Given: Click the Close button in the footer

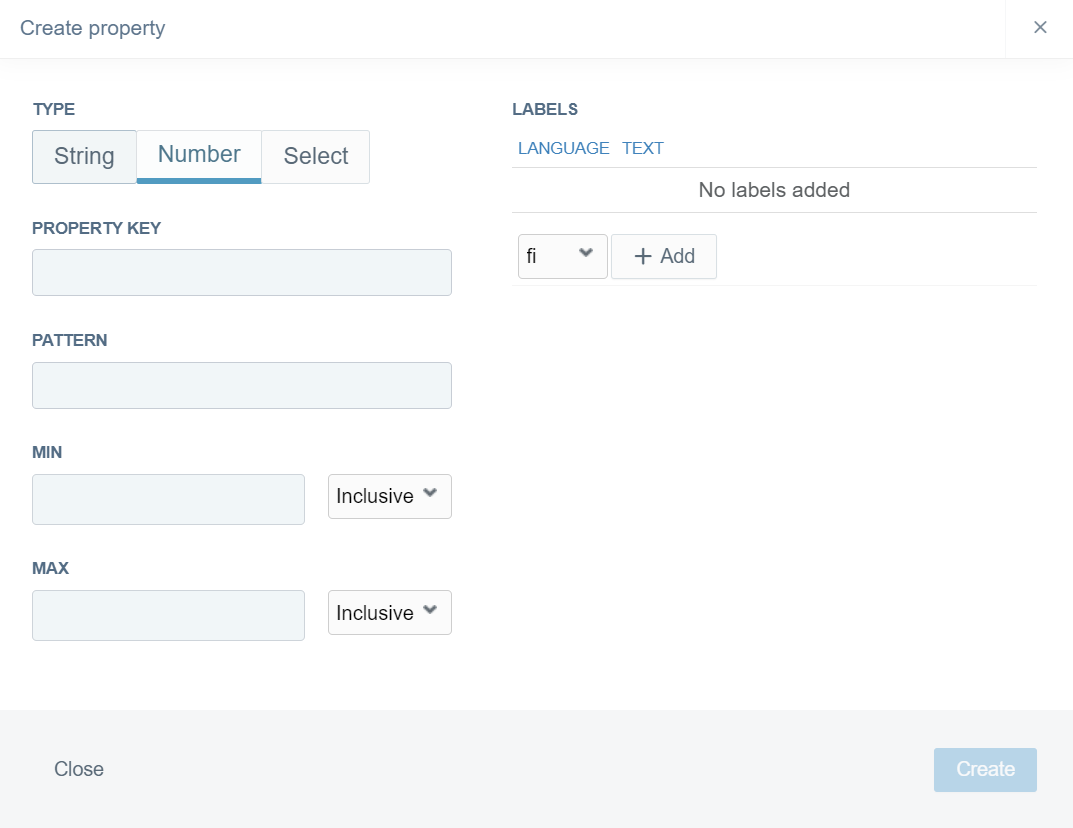Looking at the screenshot, I should 79,769.
